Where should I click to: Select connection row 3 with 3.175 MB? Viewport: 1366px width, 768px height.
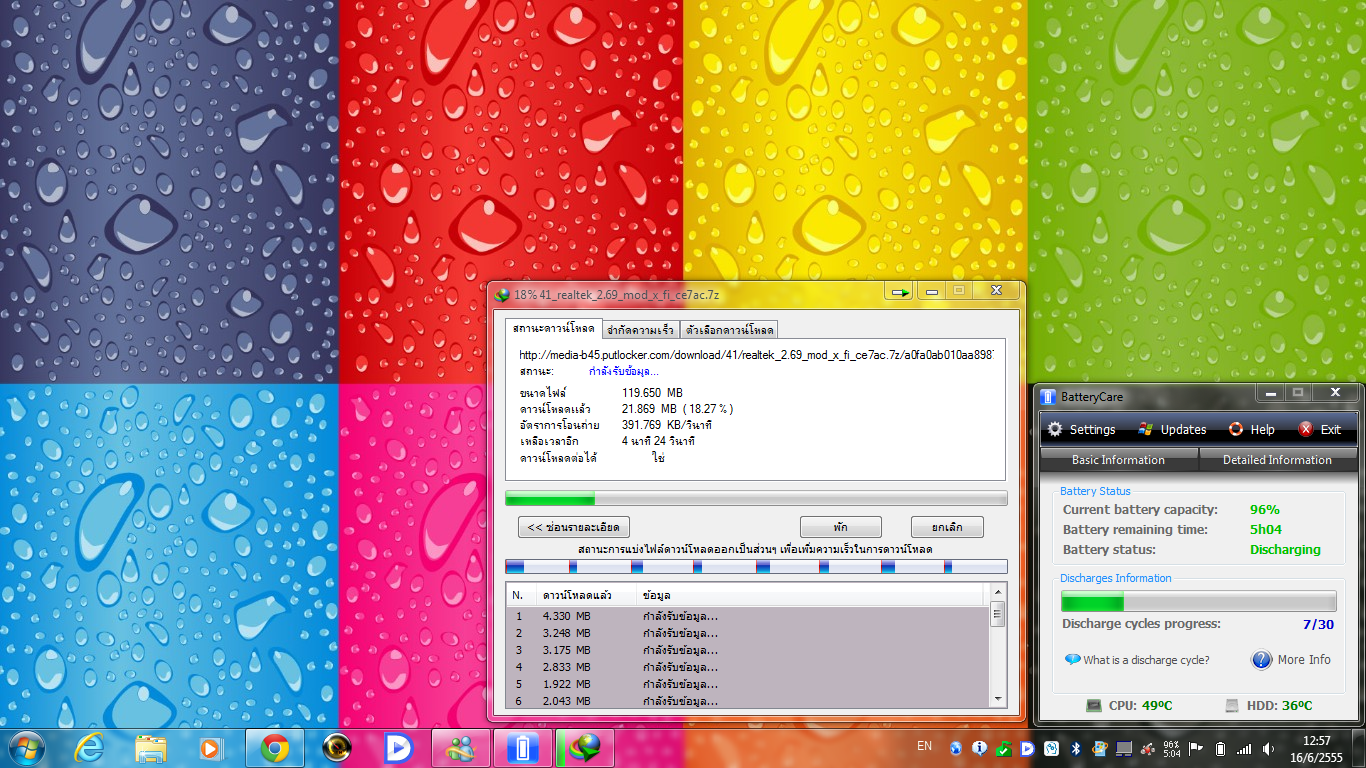[748, 650]
